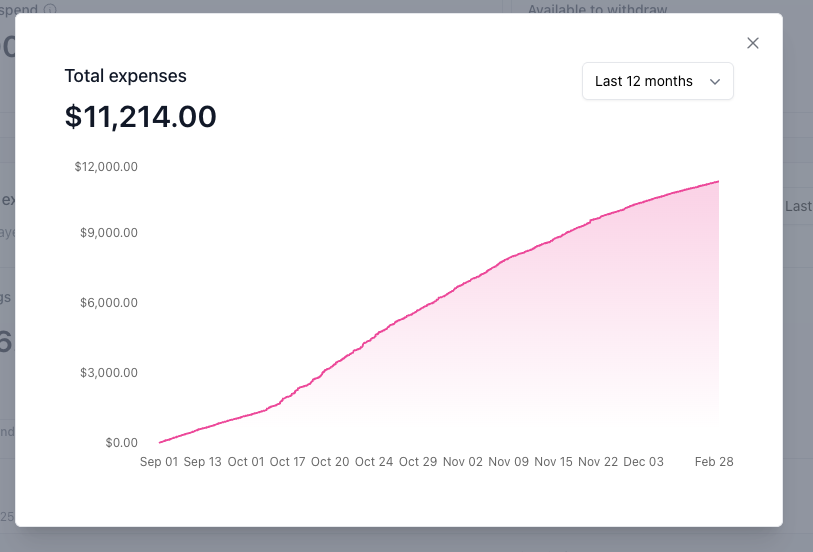Image resolution: width=813 pixels, height=552 pixels.
Task: Click the Available to withdraw text behind dialog
Action: tap(597, 9)
